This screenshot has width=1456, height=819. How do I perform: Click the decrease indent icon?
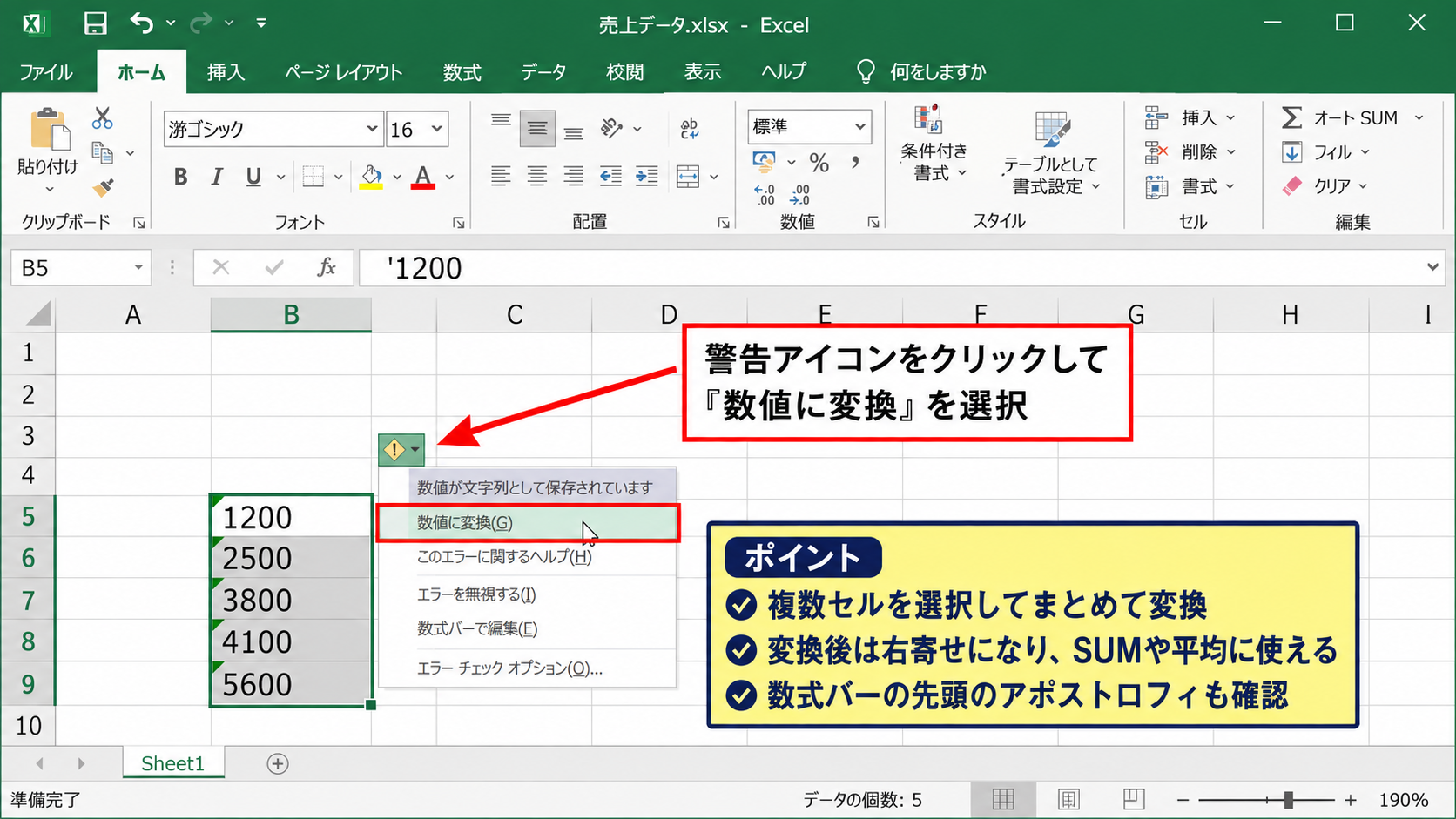coord(610,177)
